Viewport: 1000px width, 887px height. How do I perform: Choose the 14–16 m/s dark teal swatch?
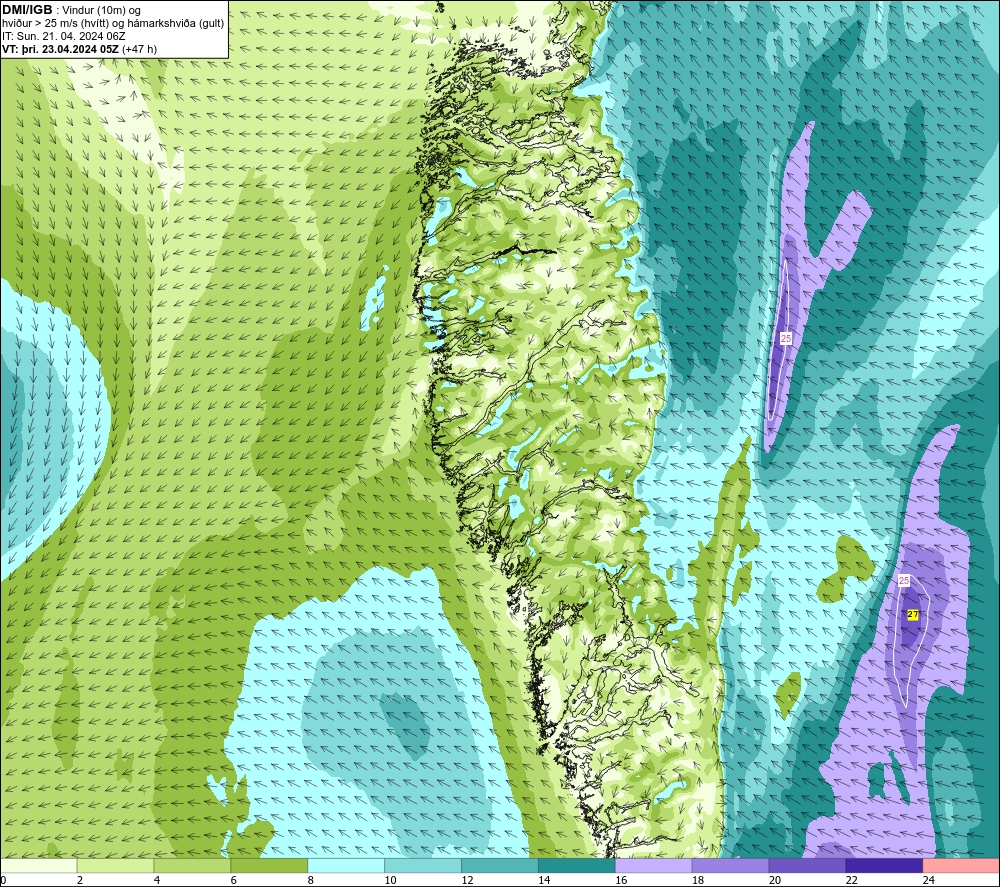(577, 865)
